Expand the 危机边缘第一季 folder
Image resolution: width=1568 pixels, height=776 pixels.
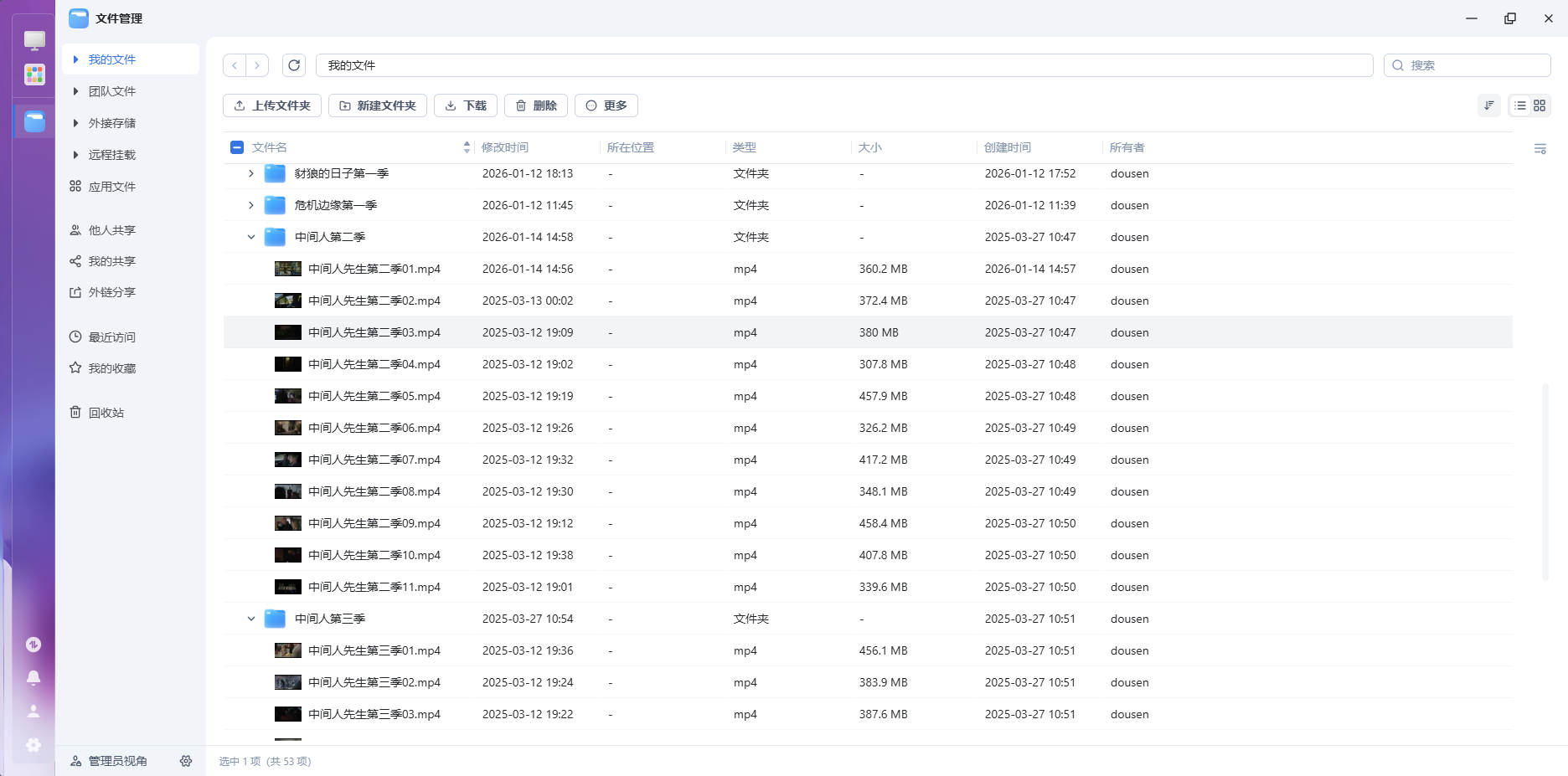(x=250, y=205)
